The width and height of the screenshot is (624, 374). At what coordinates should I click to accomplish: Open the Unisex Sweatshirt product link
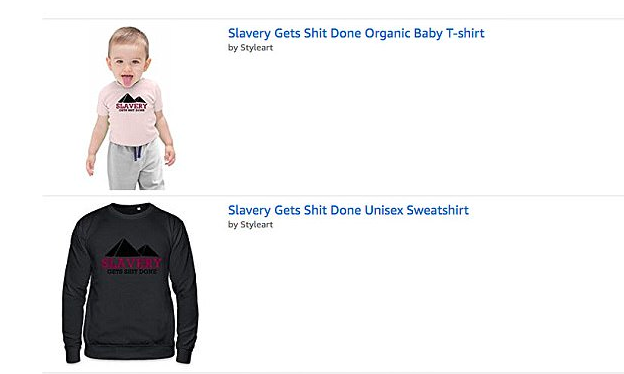(348, 210)
